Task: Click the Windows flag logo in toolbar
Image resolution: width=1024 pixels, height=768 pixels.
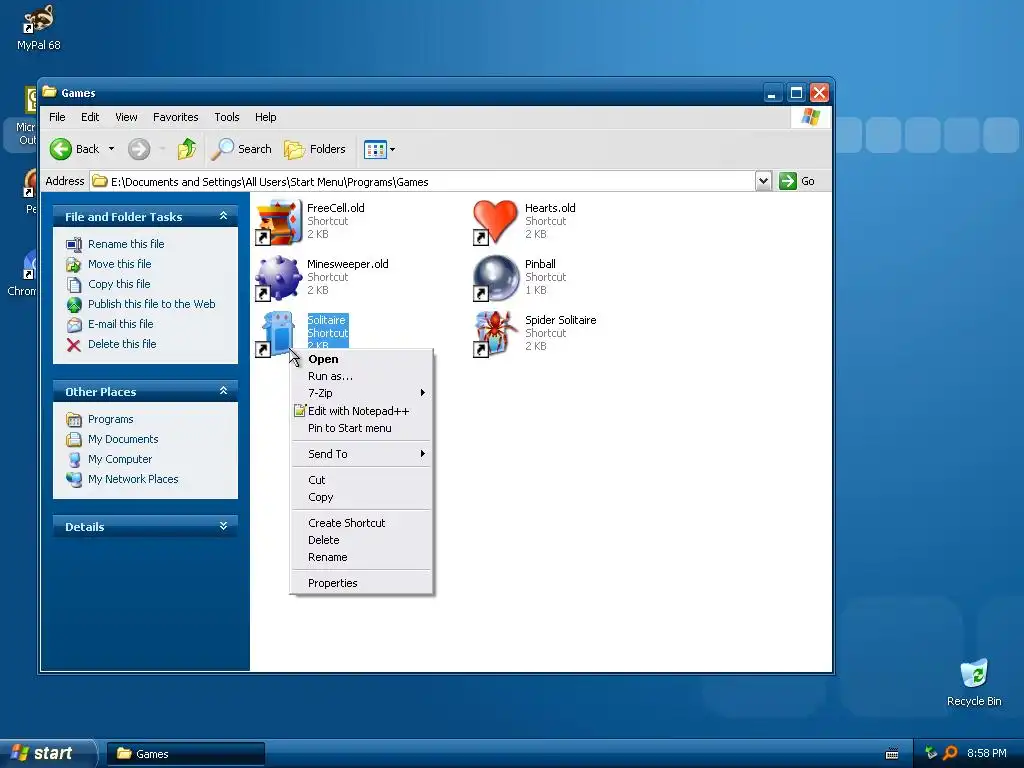Action: pos(810,117)
